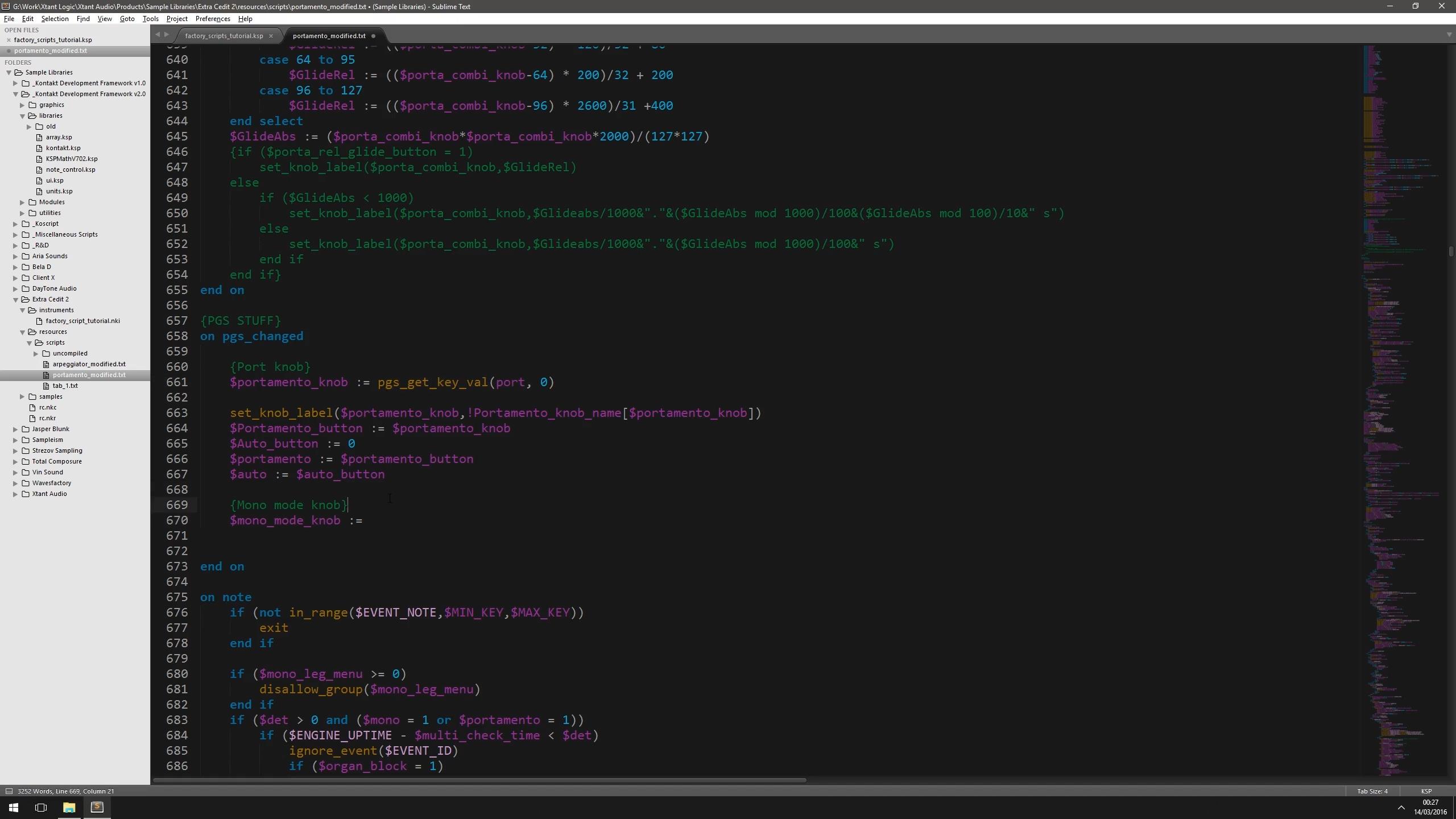Click the Sublime Text taskbar icon
This screenshot has width=1456, height=819.
[x=97, y=807]
